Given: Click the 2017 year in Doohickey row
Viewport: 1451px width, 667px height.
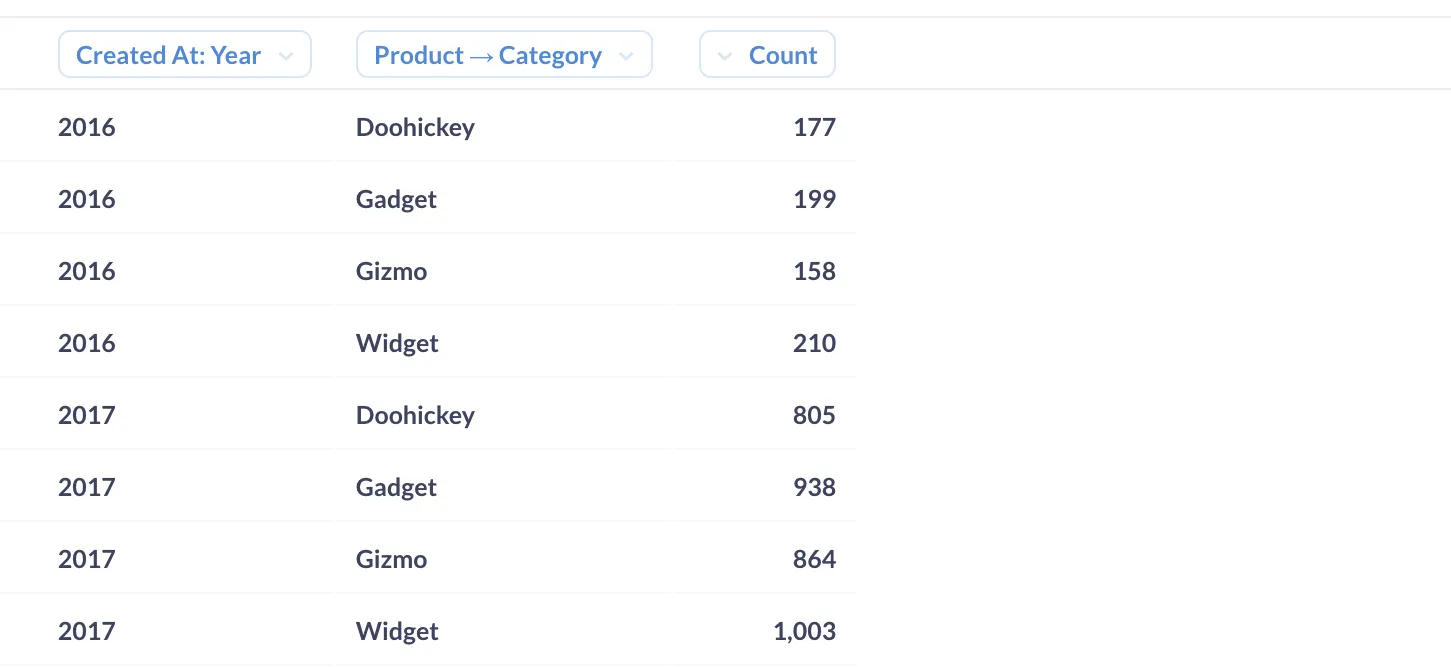Looking at the screenshot, I should point(87,415).
